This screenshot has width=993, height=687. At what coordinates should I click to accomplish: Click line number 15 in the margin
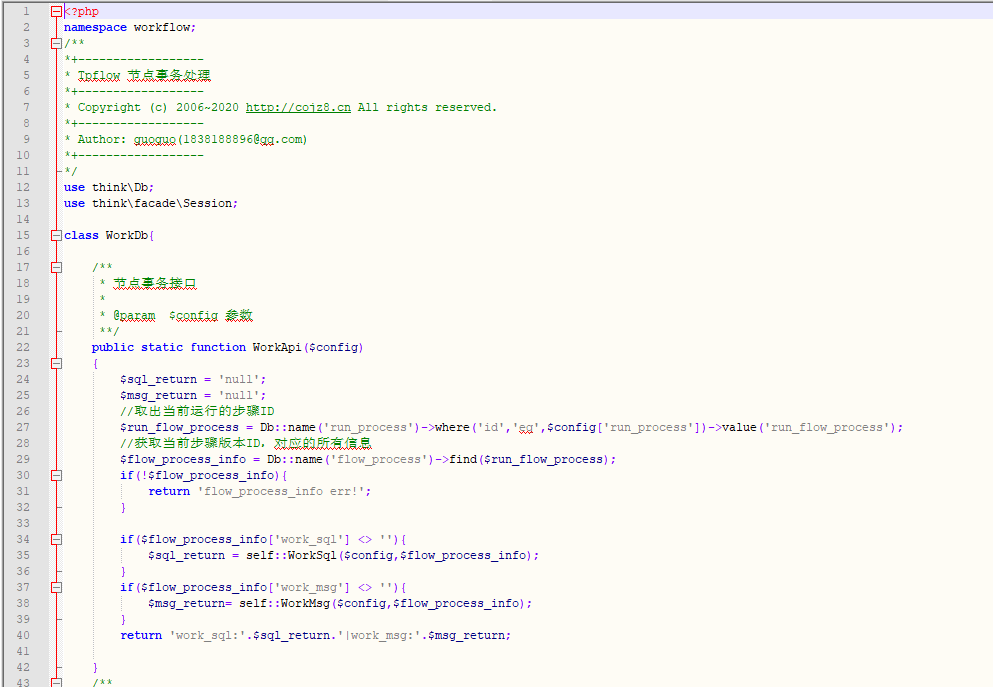[x=24, y=235]
